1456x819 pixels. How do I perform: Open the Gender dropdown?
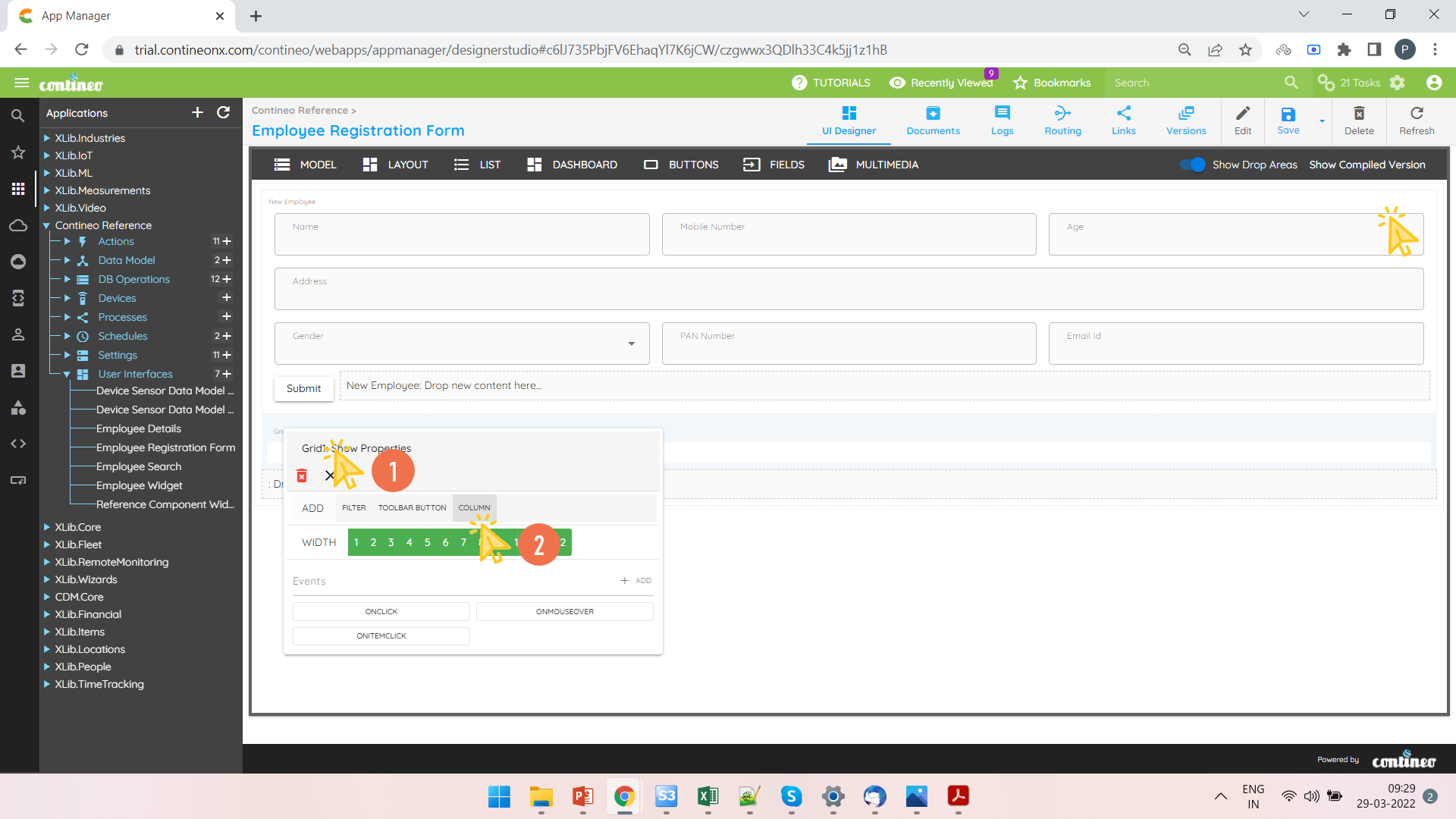632,344
